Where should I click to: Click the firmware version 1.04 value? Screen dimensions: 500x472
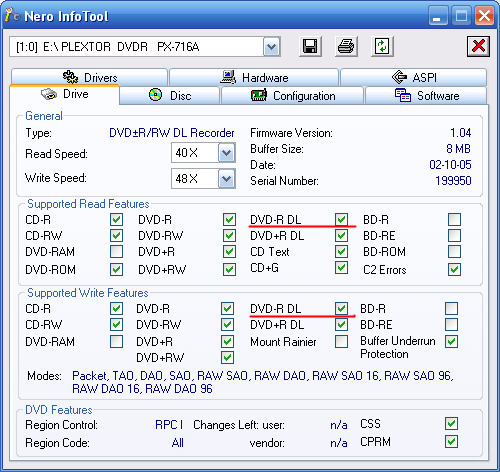click(x=461, y=133)
